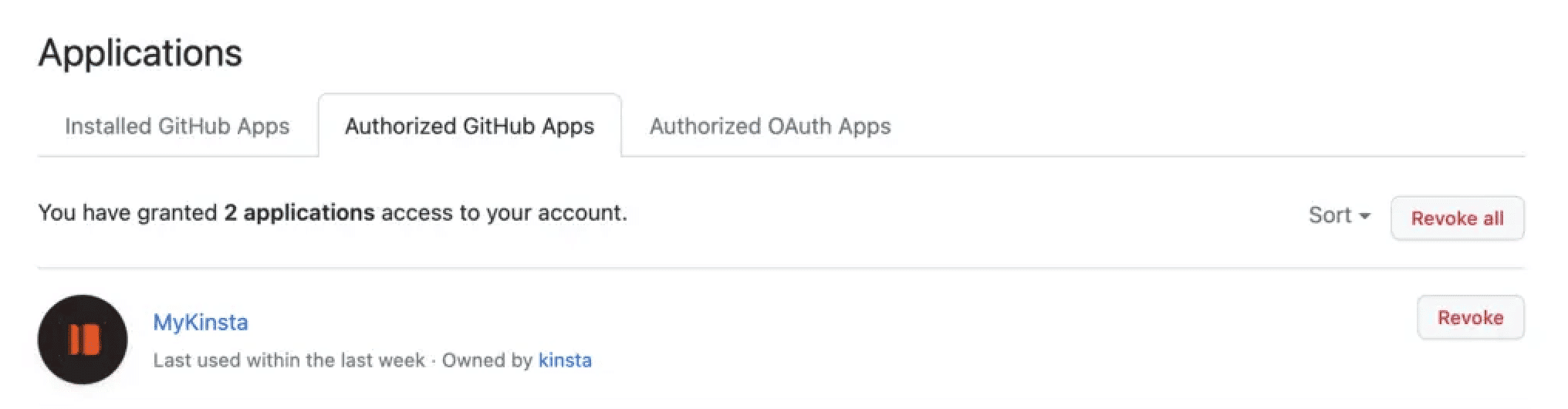Click the caret arrow beside Sort
Image resolution: width=1568 pixels, height=409 pixels.
1364,216
